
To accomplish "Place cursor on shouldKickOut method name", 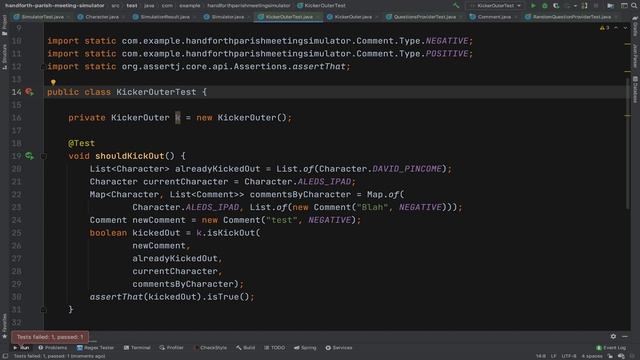I will (x=129, y=156).
